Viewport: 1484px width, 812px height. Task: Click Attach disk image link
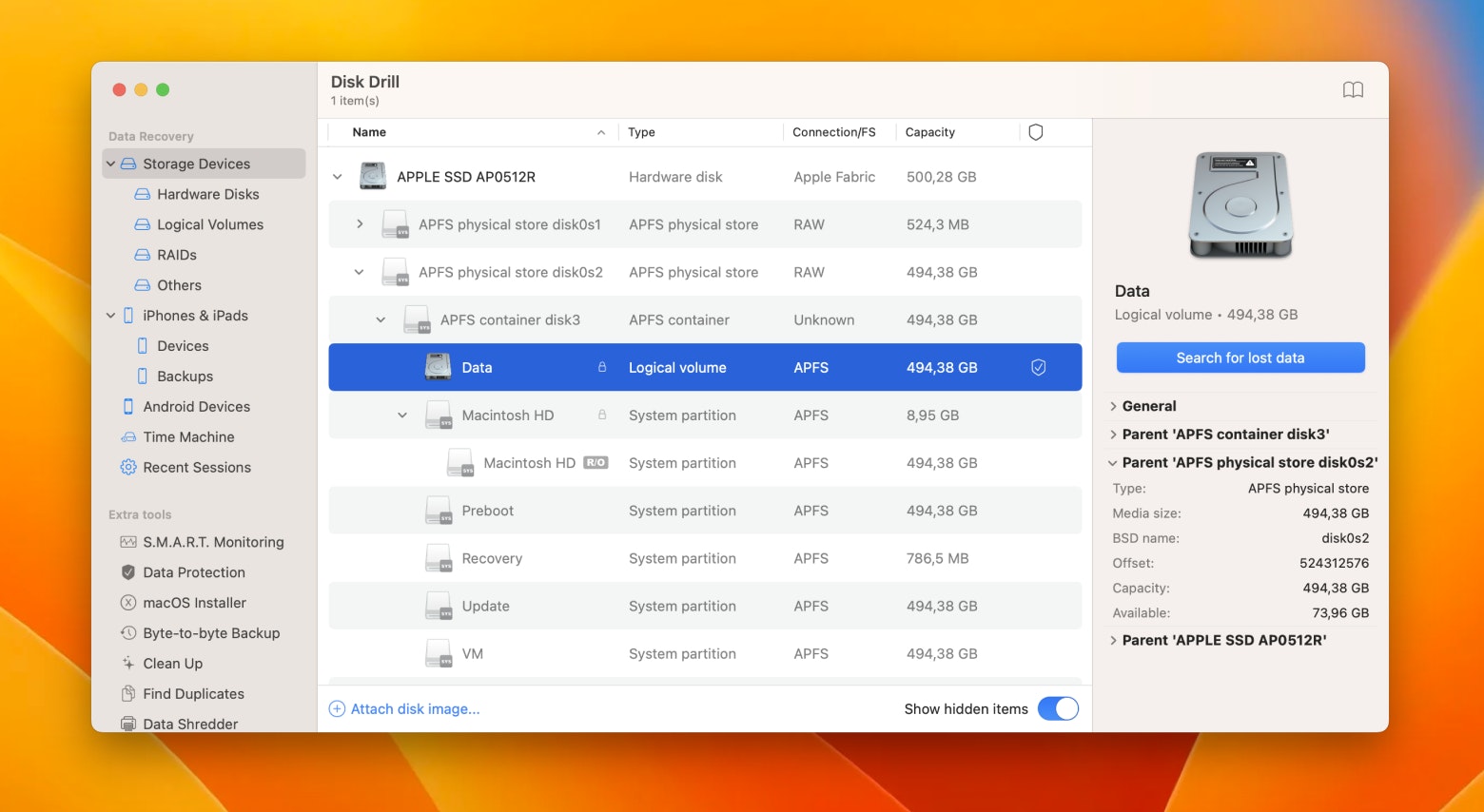(415, 709)
